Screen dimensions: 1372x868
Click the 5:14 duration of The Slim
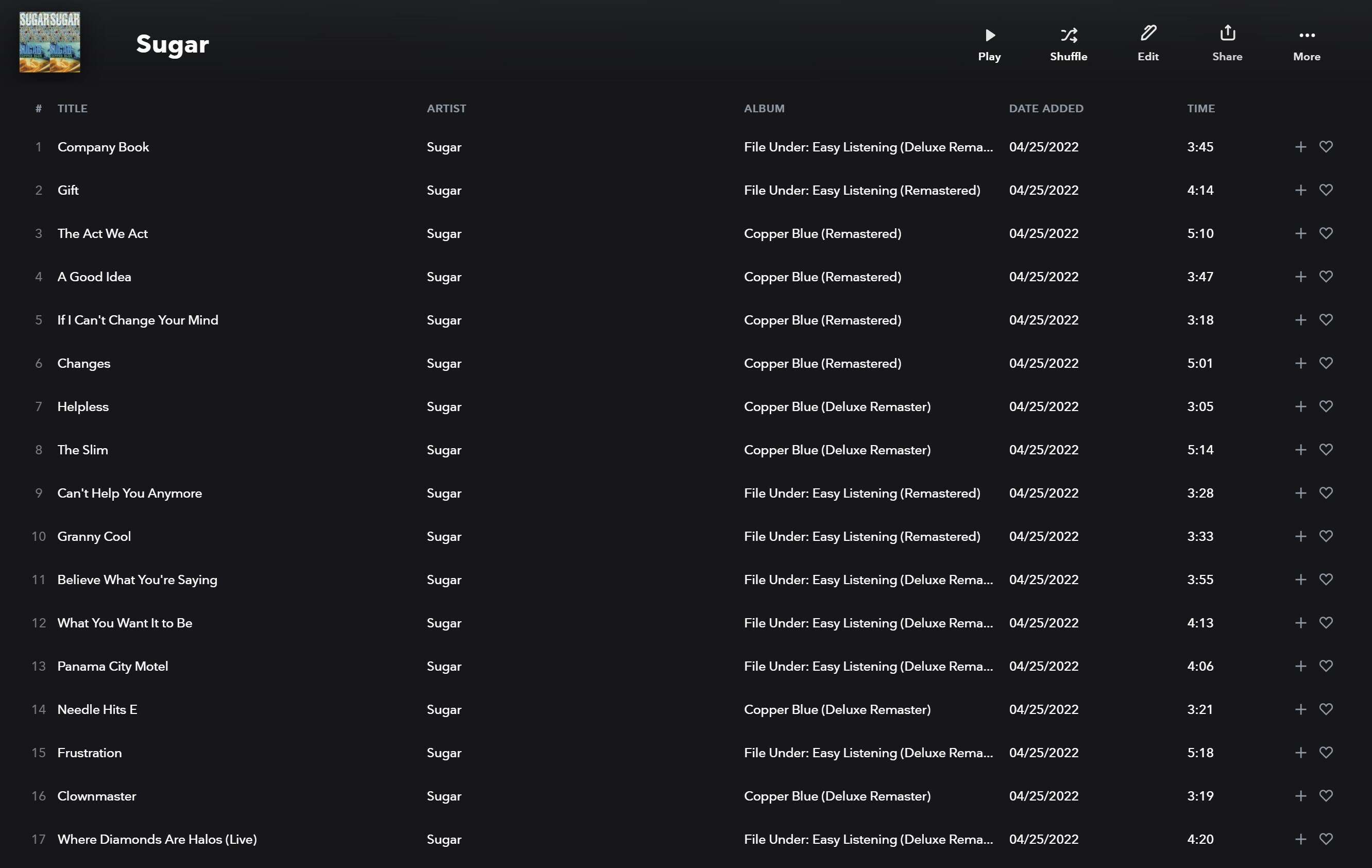(1200, 450)
